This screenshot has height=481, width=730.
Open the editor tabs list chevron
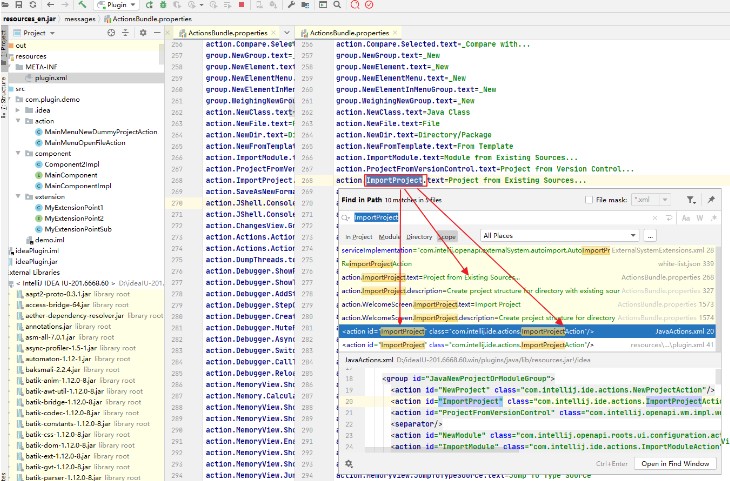pyautogui.click(x=287, y=33)
